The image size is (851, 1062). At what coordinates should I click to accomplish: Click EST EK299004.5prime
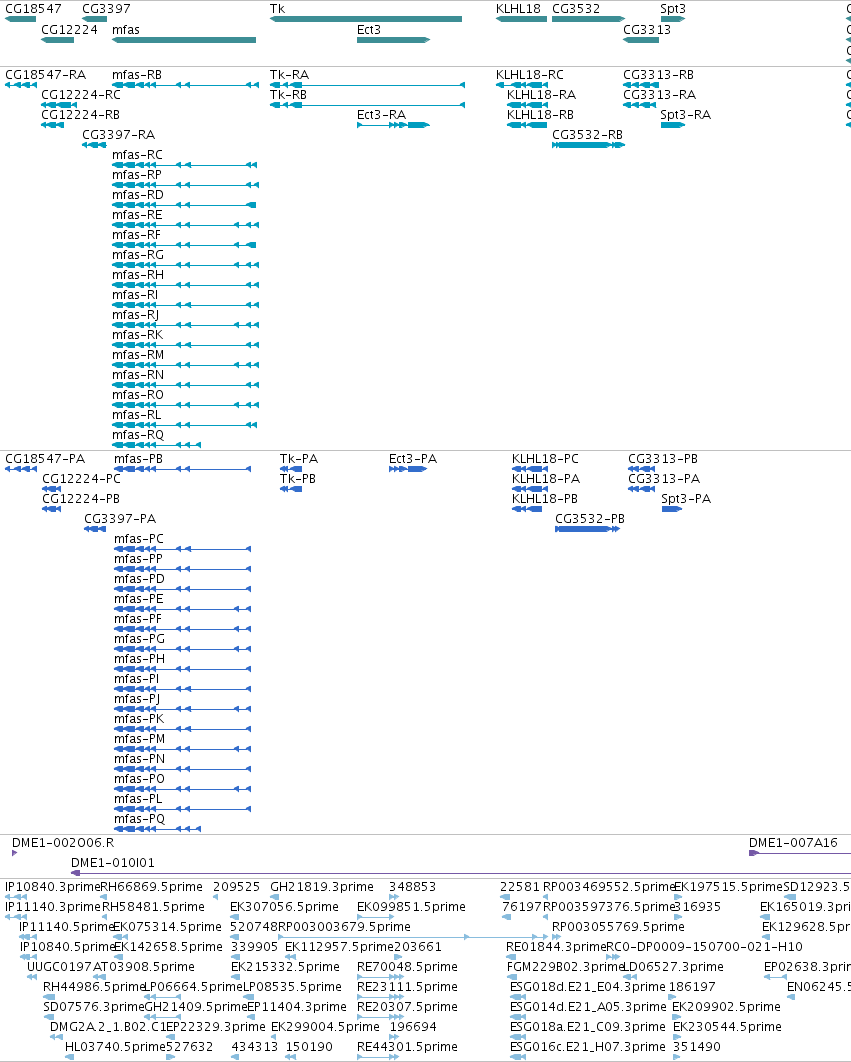pos(325,1027)
